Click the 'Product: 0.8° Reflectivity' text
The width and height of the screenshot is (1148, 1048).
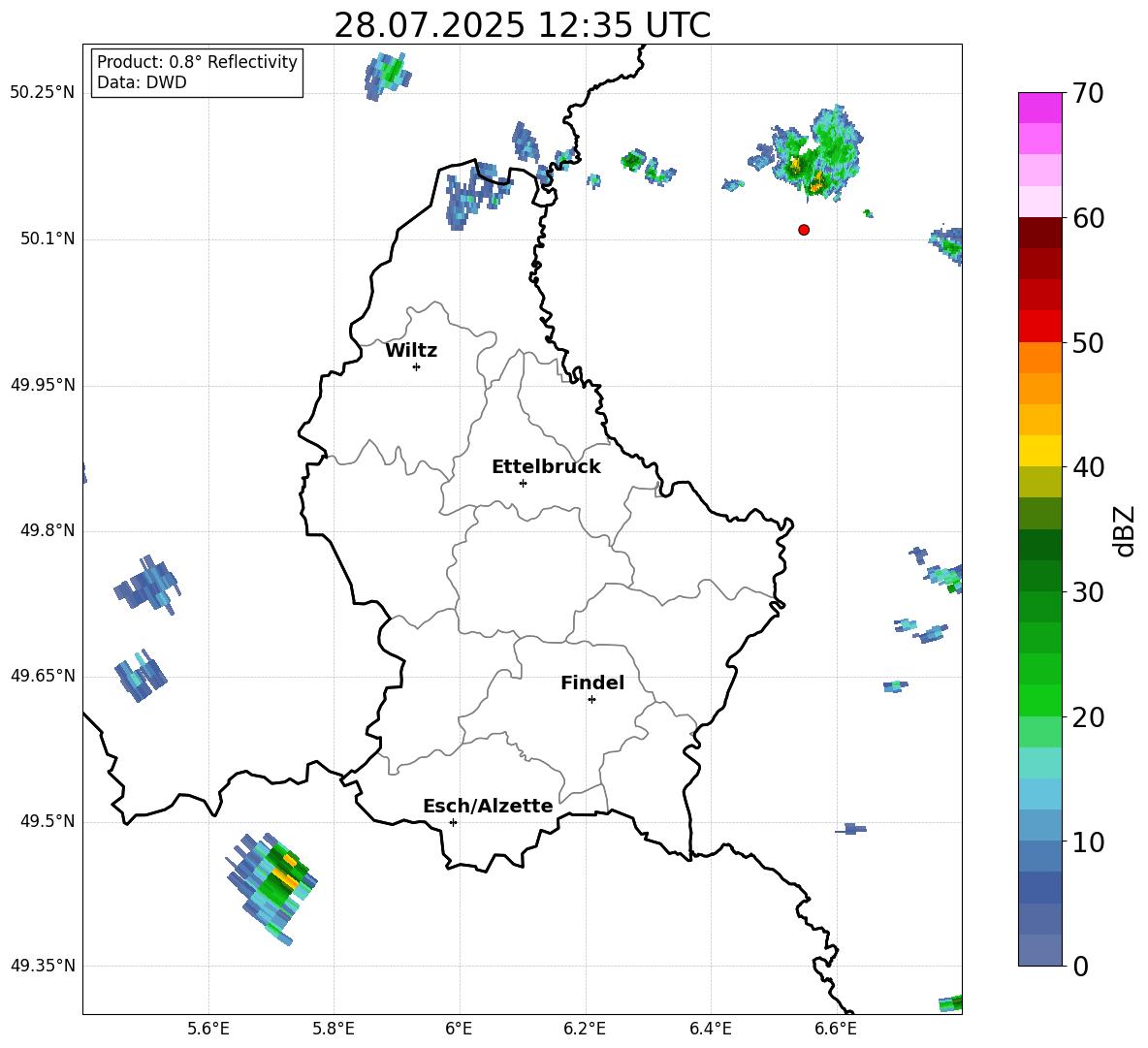[197, 62]
